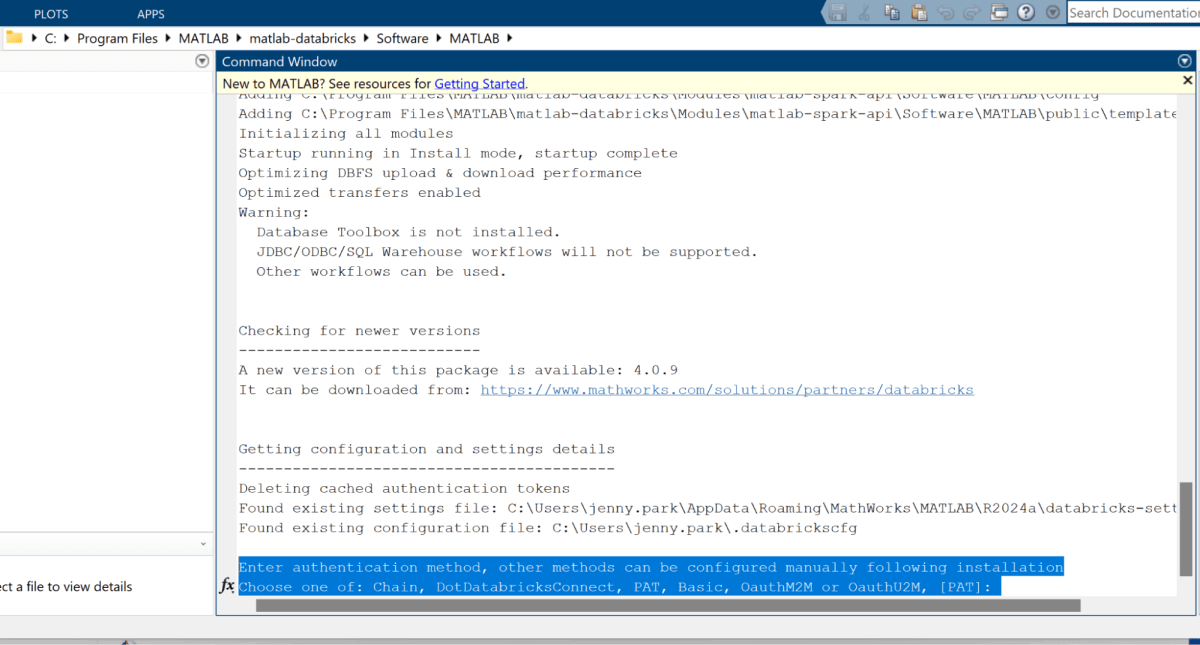Select first MATLAB folder in path bar

pos(203,38)
